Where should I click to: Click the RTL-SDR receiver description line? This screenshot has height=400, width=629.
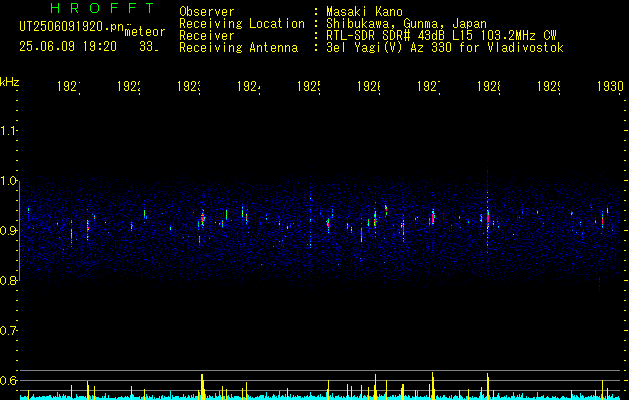(x=442, y=36)
